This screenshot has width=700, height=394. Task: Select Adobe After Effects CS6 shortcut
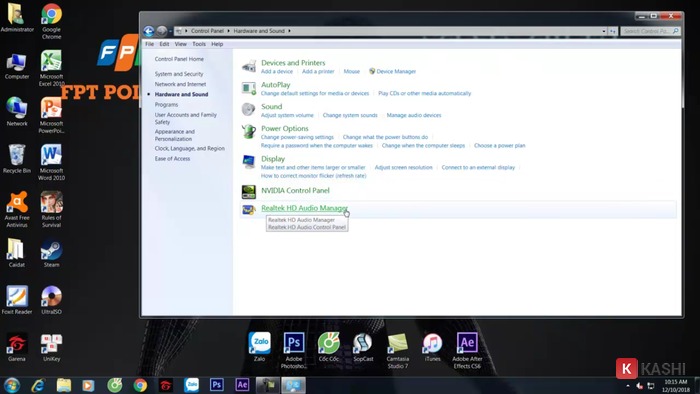(467, 351)
